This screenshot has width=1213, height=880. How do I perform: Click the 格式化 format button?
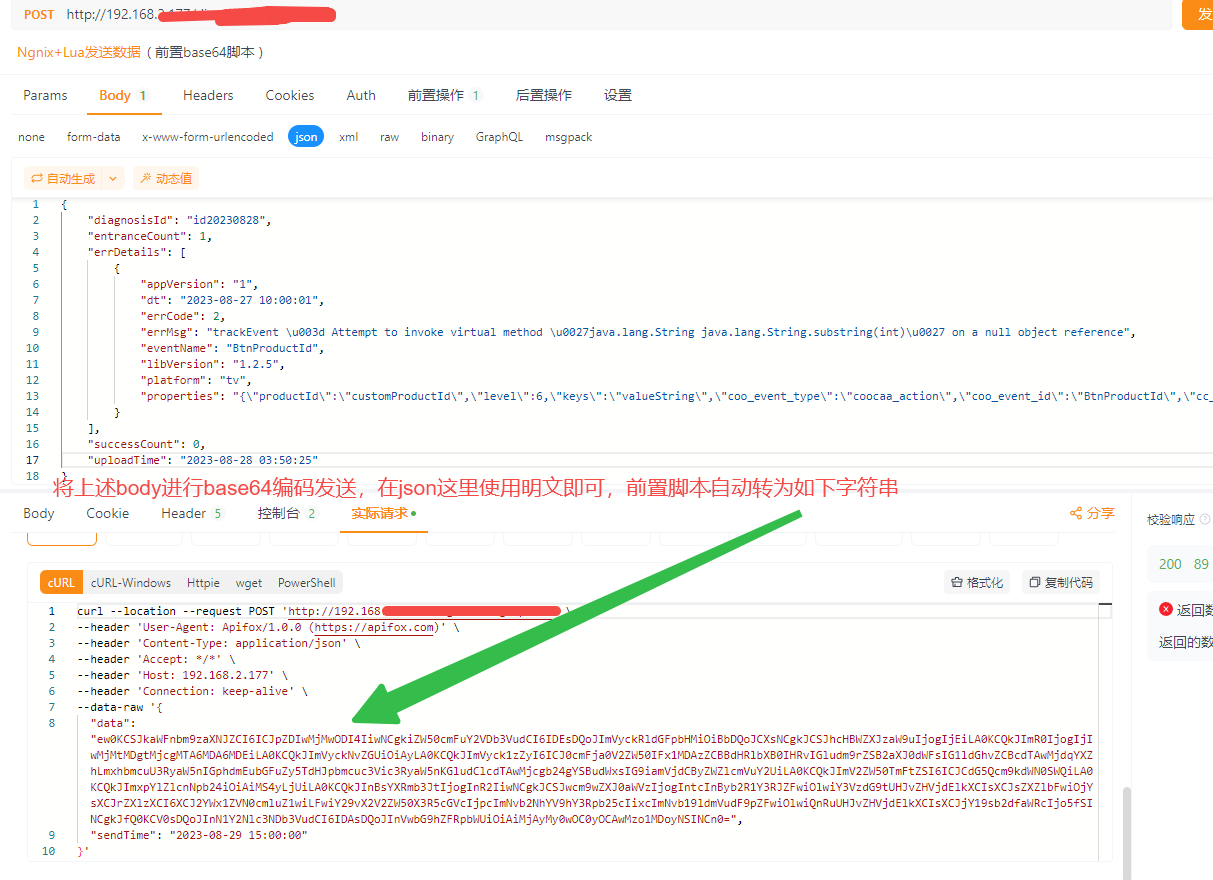pyautogui.click(x=978, y=582)
